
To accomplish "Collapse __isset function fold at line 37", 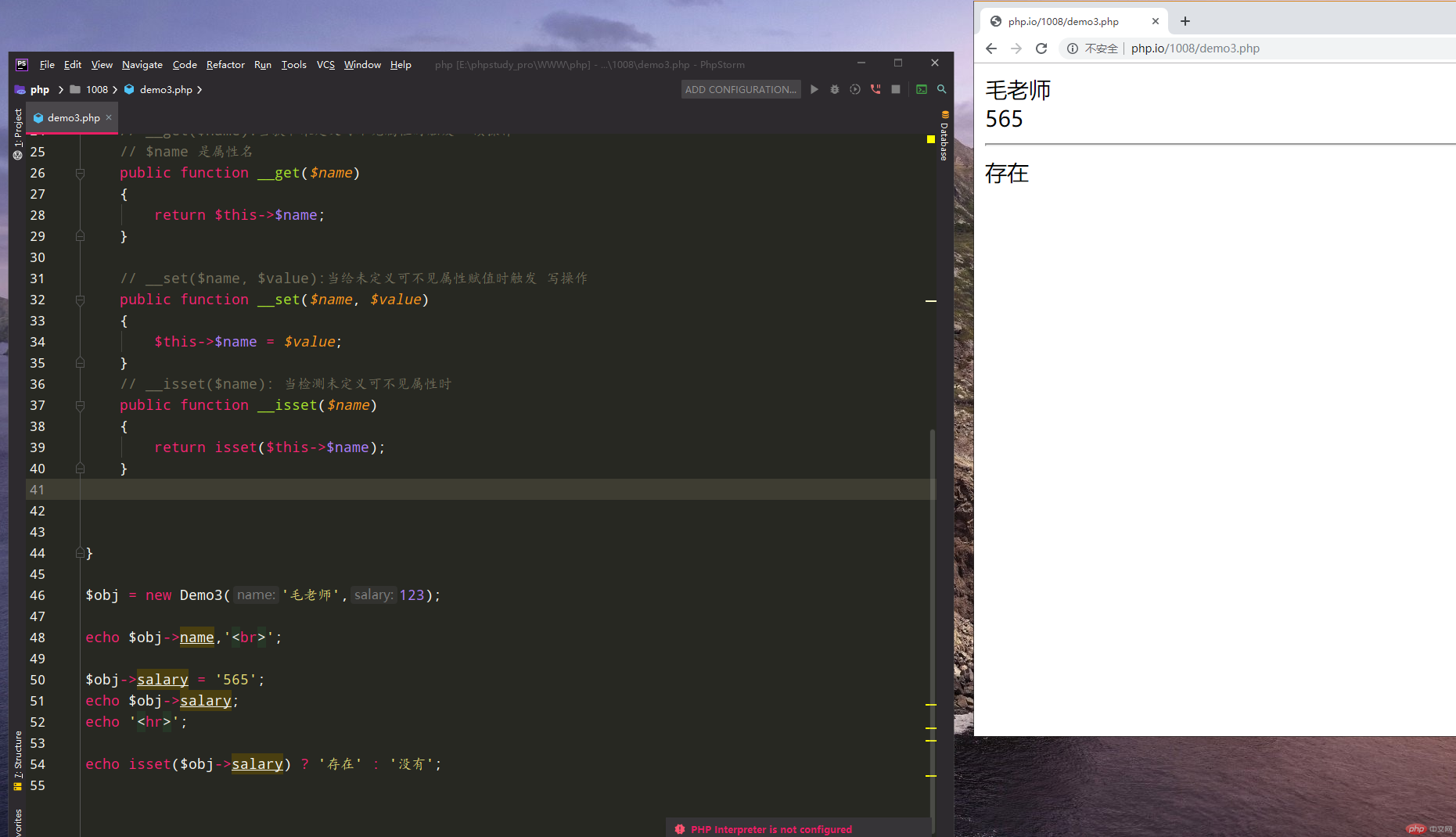I will (x=80, y=405).
